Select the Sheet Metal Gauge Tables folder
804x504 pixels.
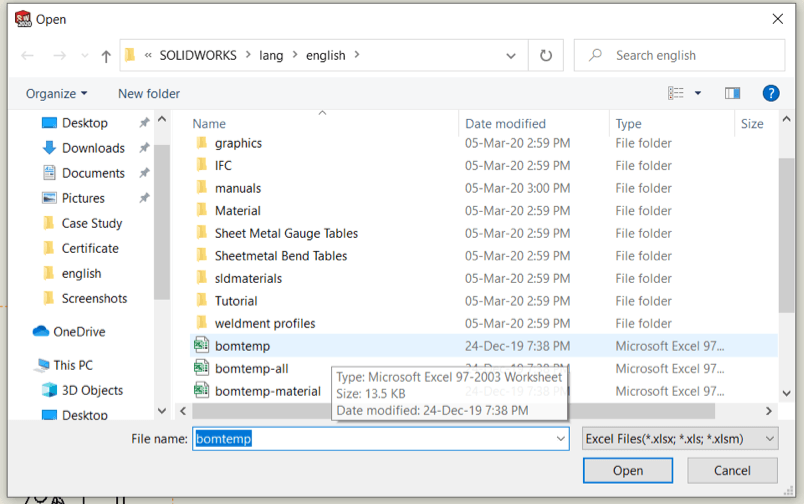click(x=286, y=233)
